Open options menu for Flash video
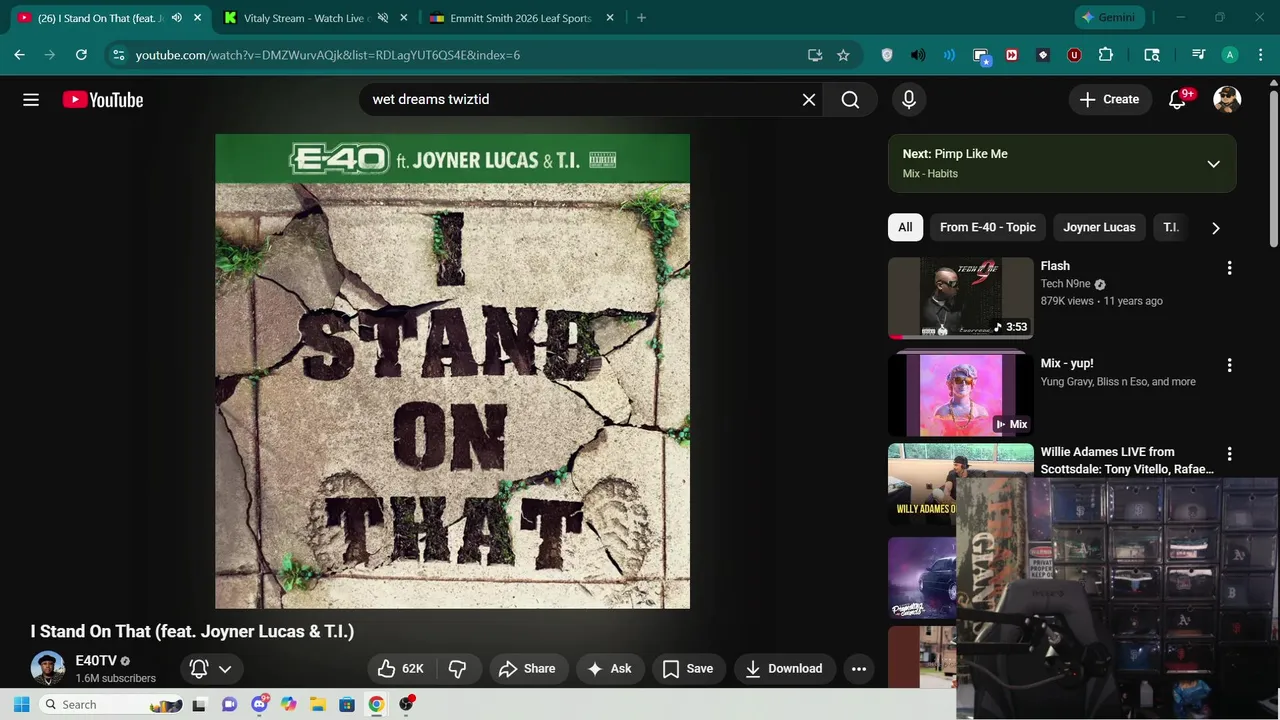 [x=1229, y=268]
